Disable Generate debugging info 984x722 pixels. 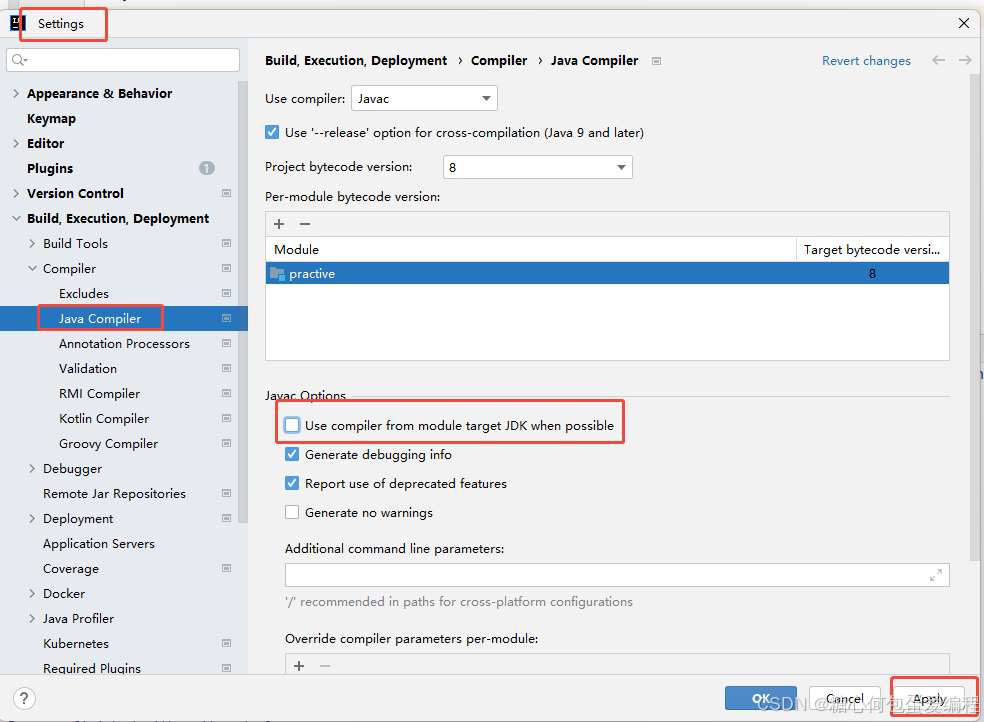pyautogui.click(x=292, y=454)
